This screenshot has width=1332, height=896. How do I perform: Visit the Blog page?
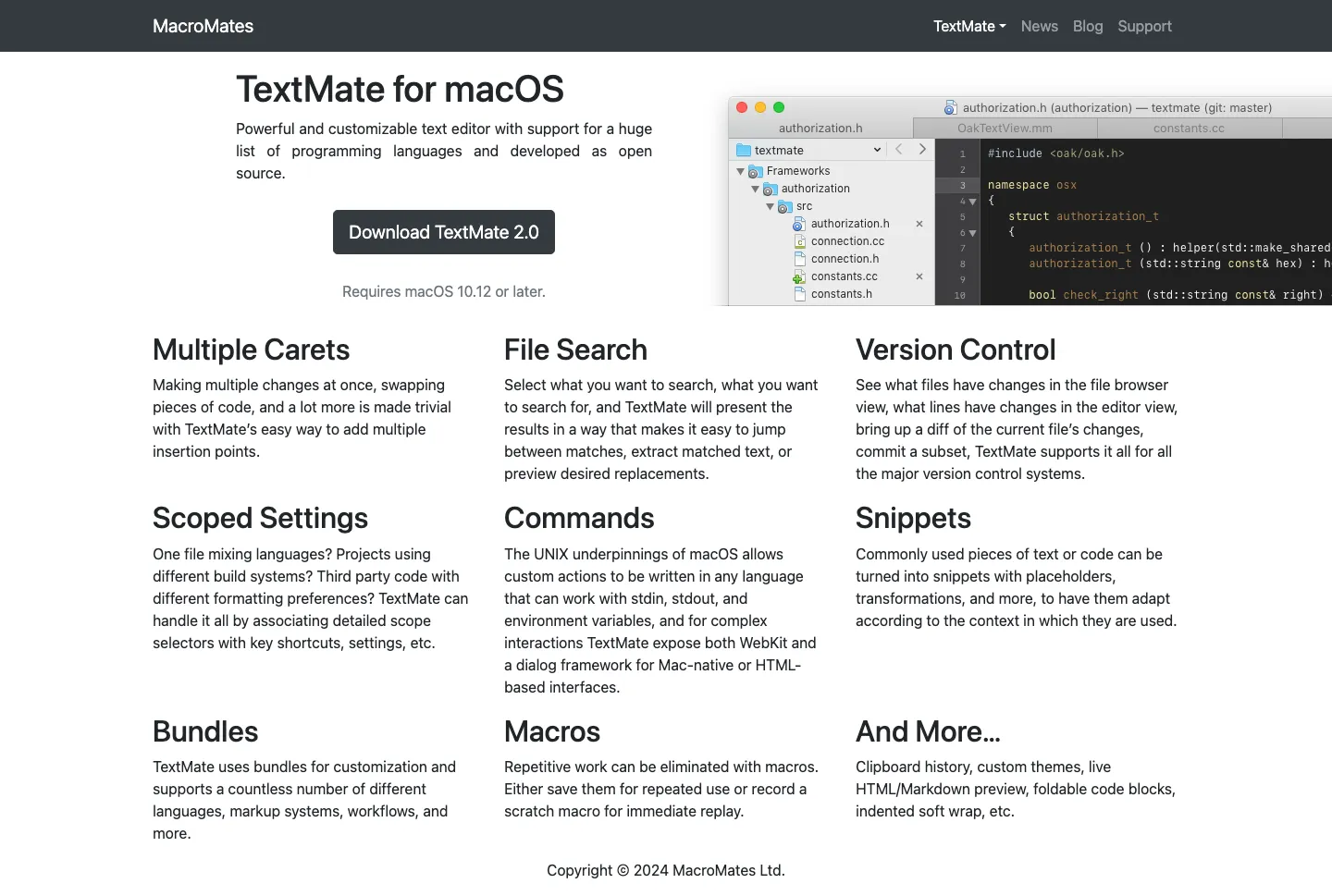[1088, 26]
